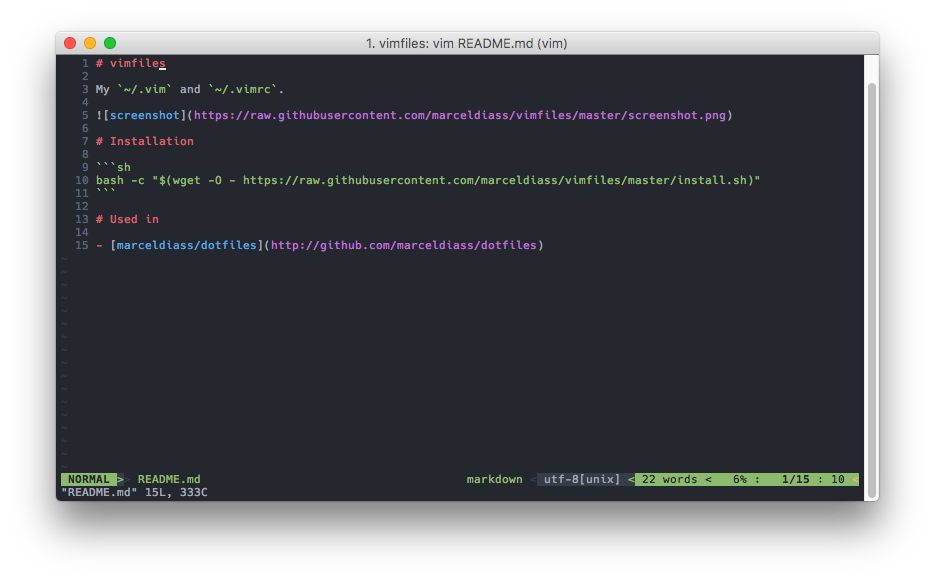Image resolution: width=935 pixels, height=581 pixels.
Task: Click the 'utf-8[unix]' encoding section
Action: click(582, 480)
